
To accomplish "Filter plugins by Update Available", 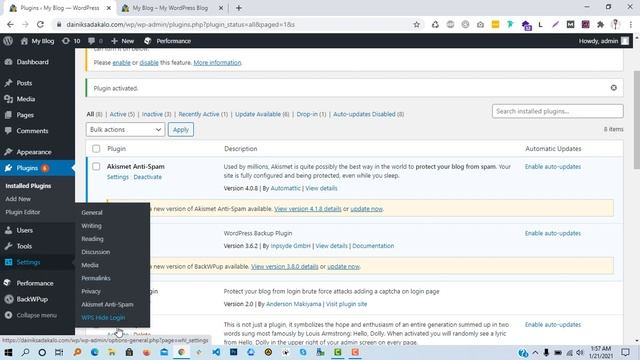I will [262, 114].
